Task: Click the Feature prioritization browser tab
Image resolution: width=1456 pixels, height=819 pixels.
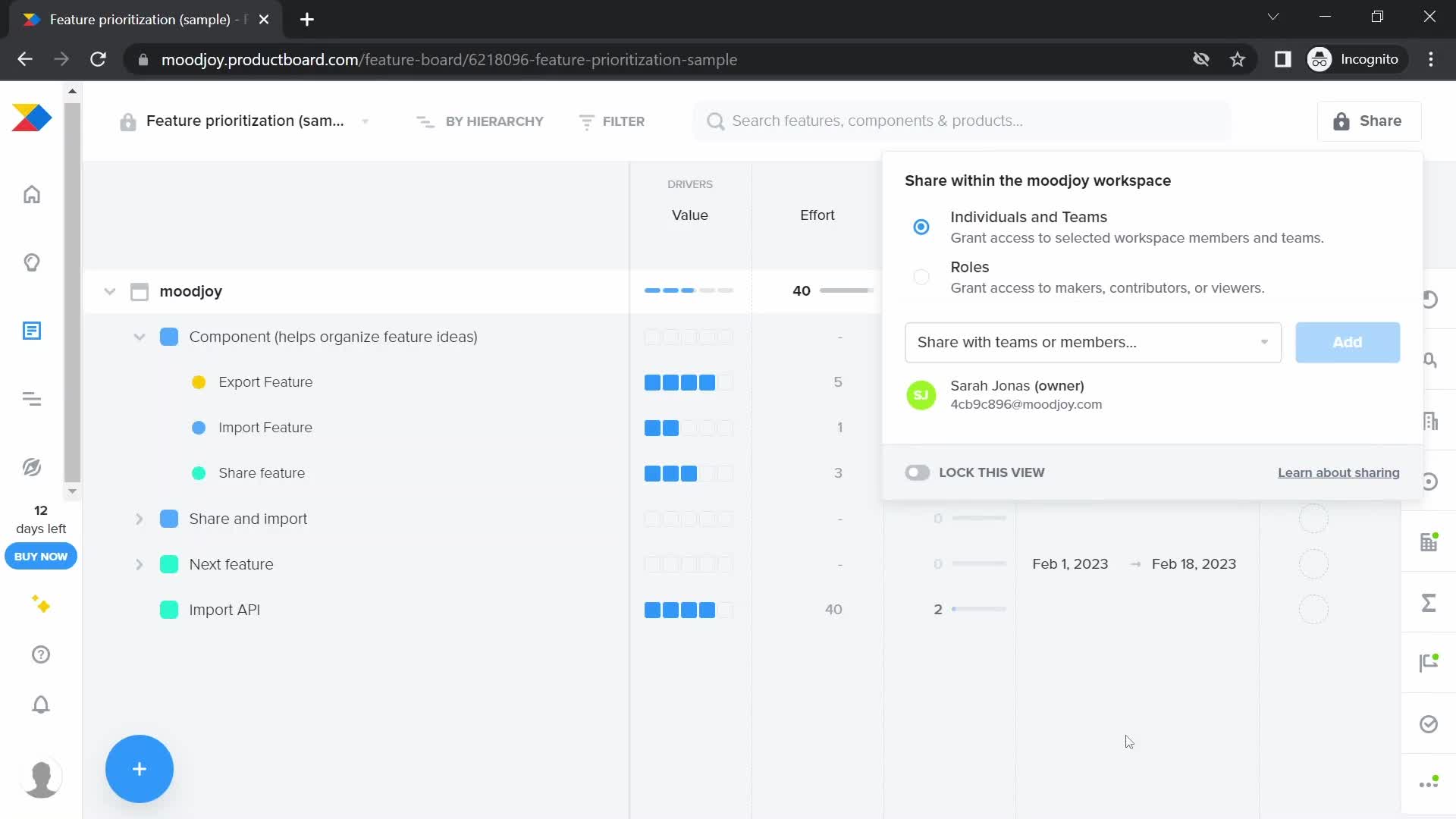Action: tap(146, 20)
